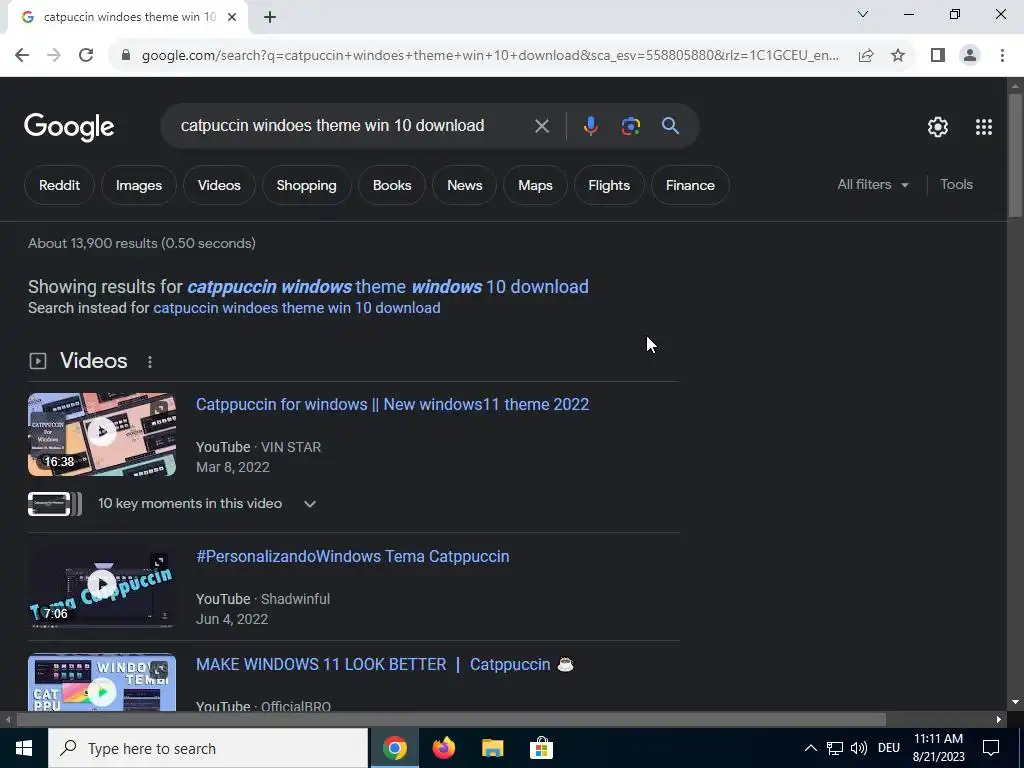The width and height of the screenshot is (1024, 768).
Task: Open the search Tools option
Action: (x=956, y=185)
